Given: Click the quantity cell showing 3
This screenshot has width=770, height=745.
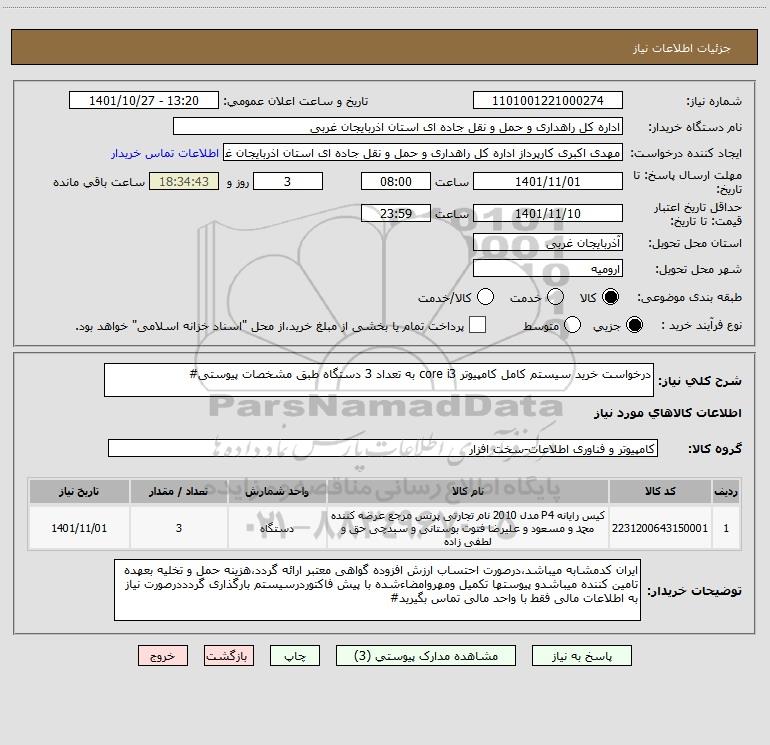Looking at the screenshot, I should coord(179,528).
